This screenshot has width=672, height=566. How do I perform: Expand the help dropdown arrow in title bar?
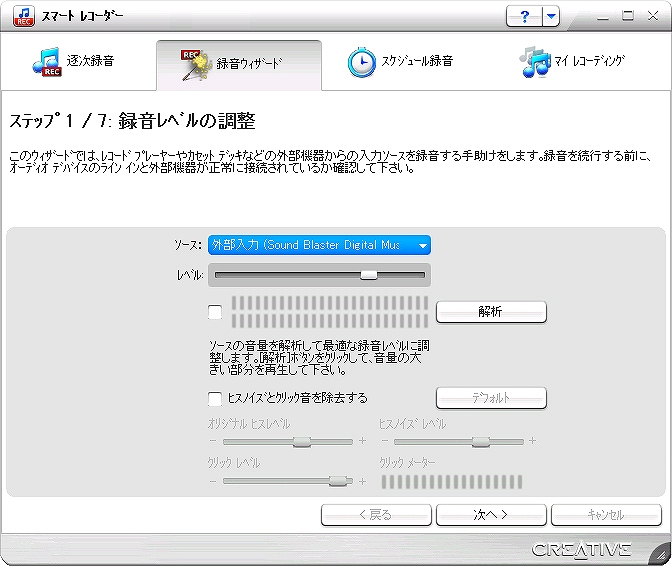tap(551, 17)
